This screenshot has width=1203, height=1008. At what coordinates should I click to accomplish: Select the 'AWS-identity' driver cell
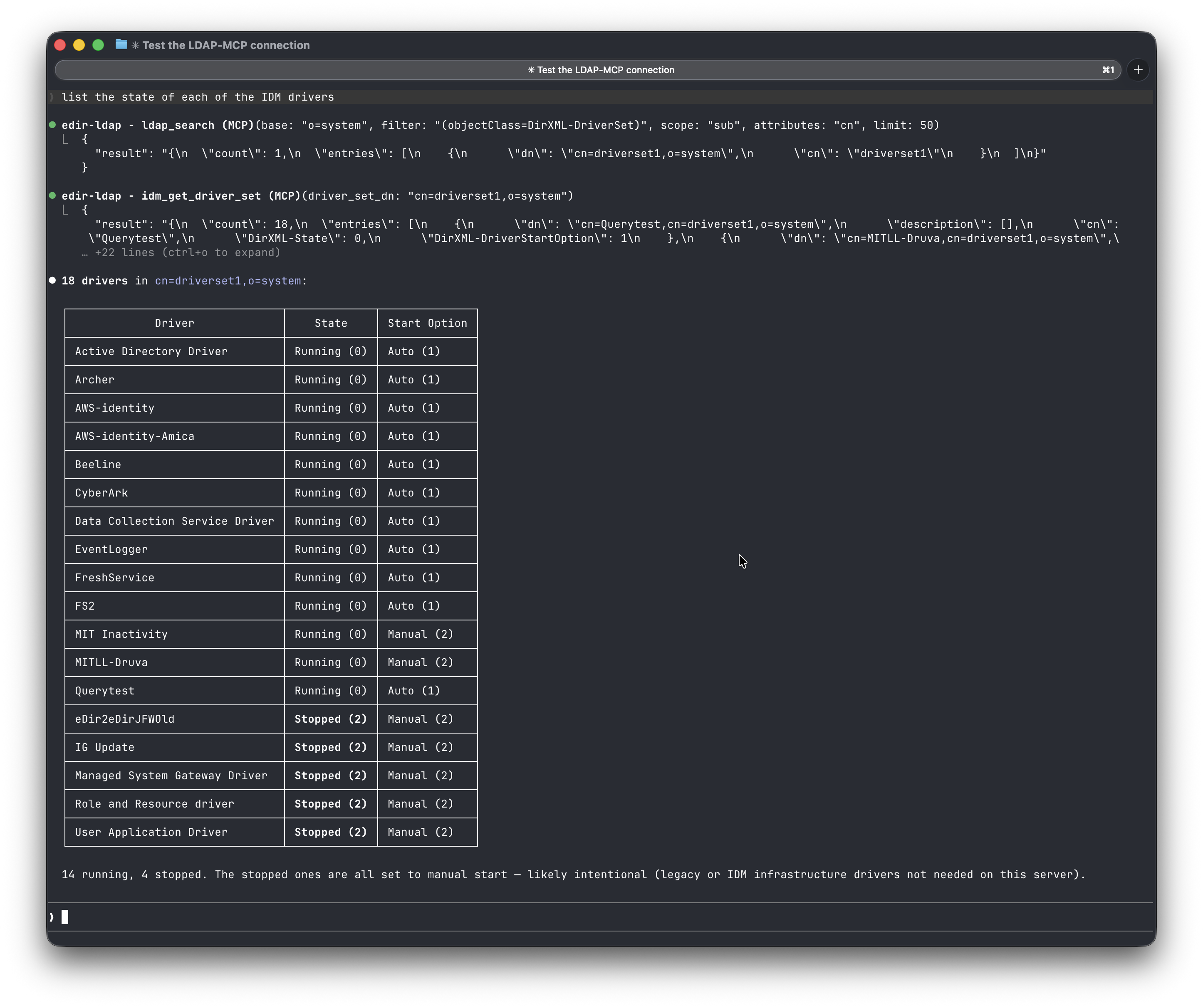175,408
